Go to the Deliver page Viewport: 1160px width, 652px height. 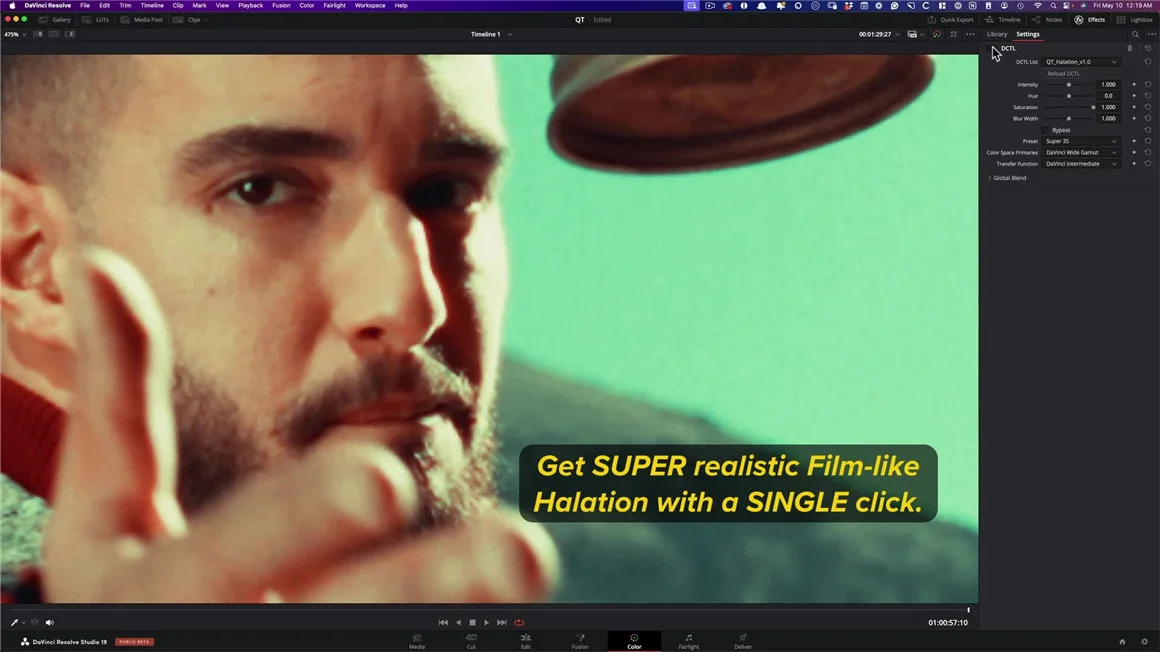[x=743, y=640]
